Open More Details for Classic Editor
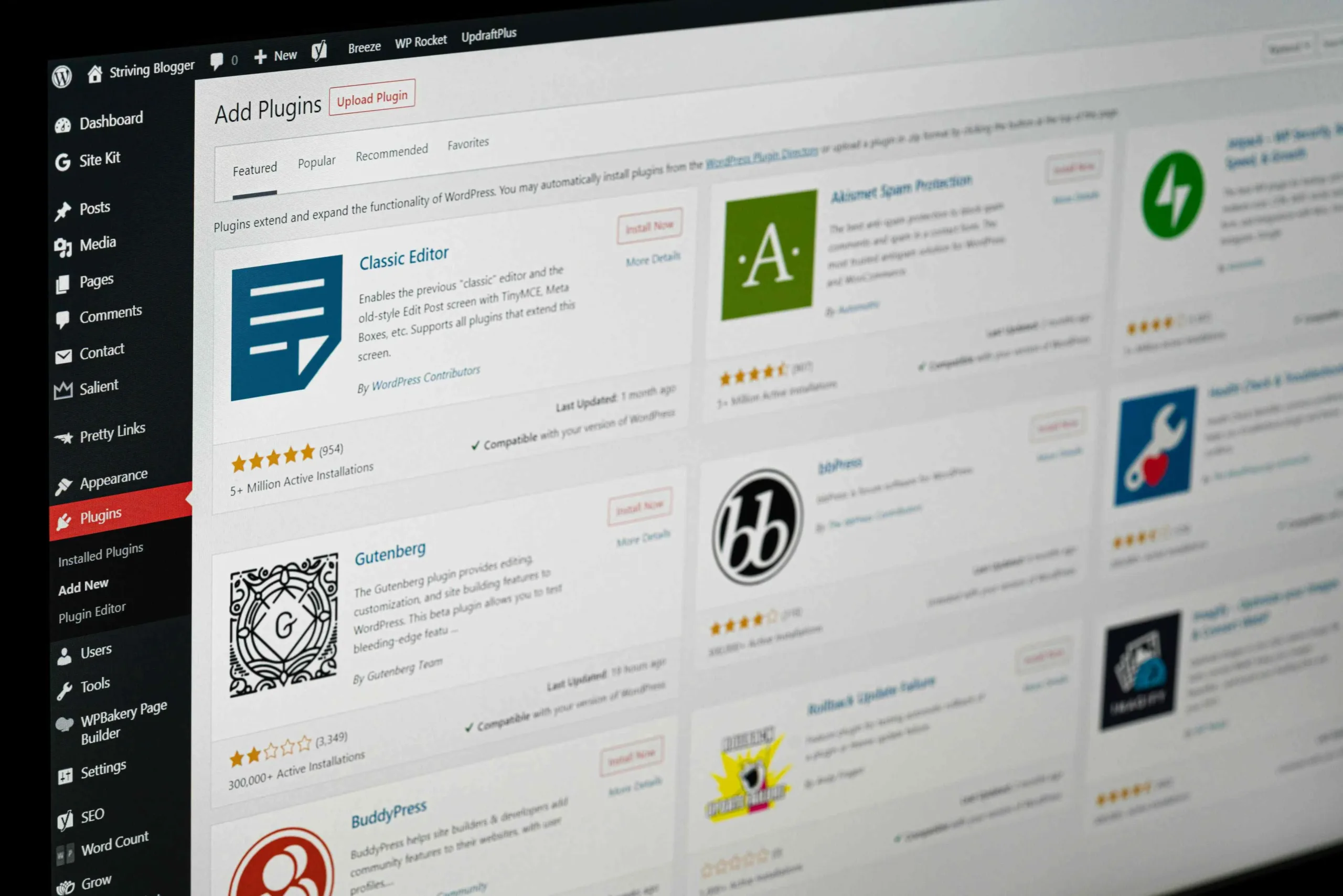 click(x=647, y=261)
